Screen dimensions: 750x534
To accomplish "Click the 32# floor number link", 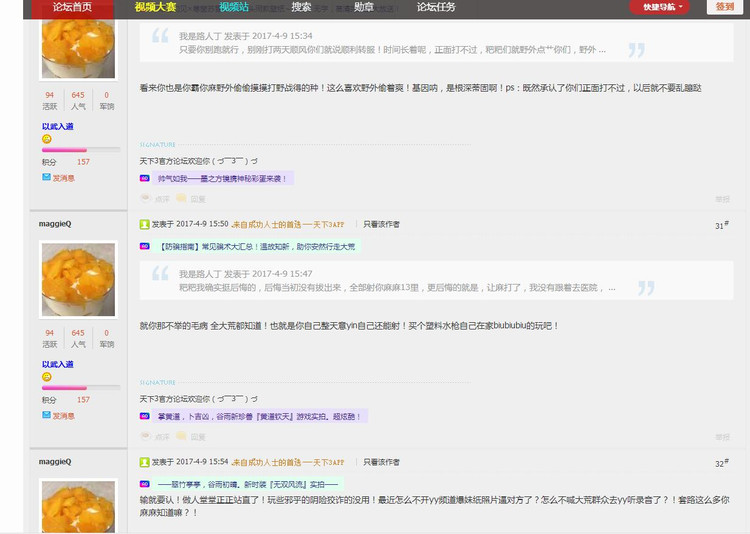I will [x=722, y=463].
